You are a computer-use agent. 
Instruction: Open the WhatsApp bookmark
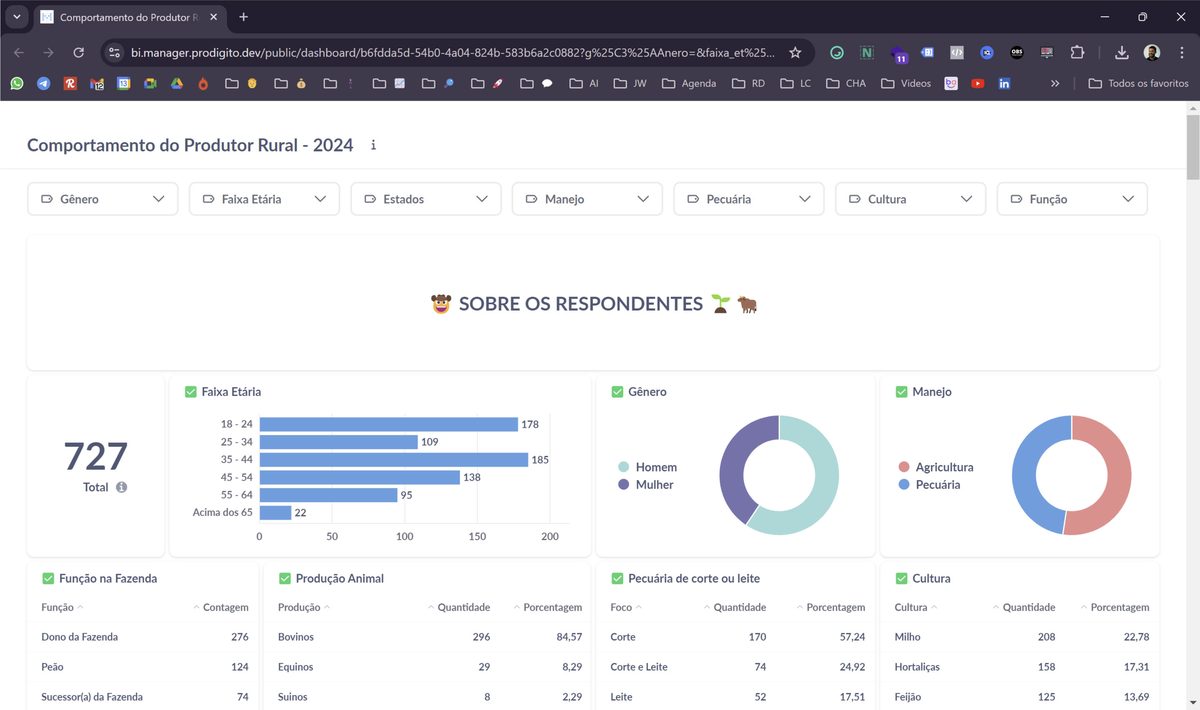(17, 84)
